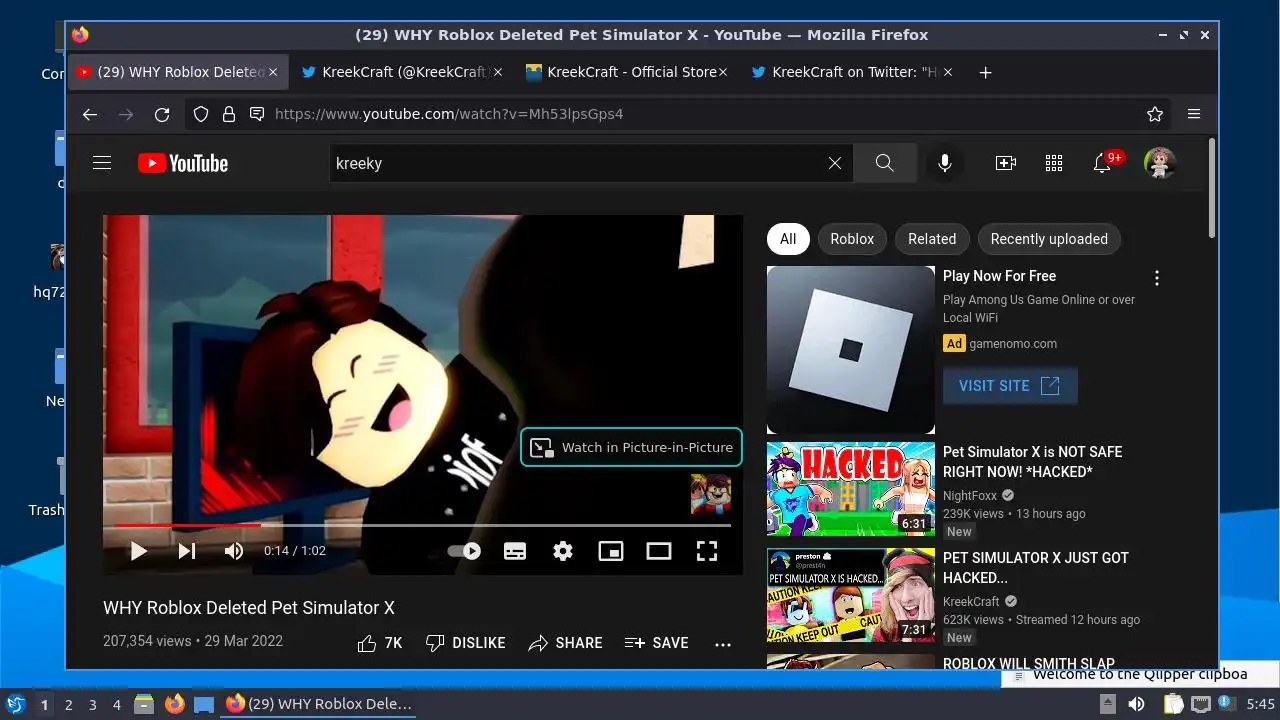
Task: Open 'Pet Simulator X is NOT SAFE' title
Action: pos(1033,461)
